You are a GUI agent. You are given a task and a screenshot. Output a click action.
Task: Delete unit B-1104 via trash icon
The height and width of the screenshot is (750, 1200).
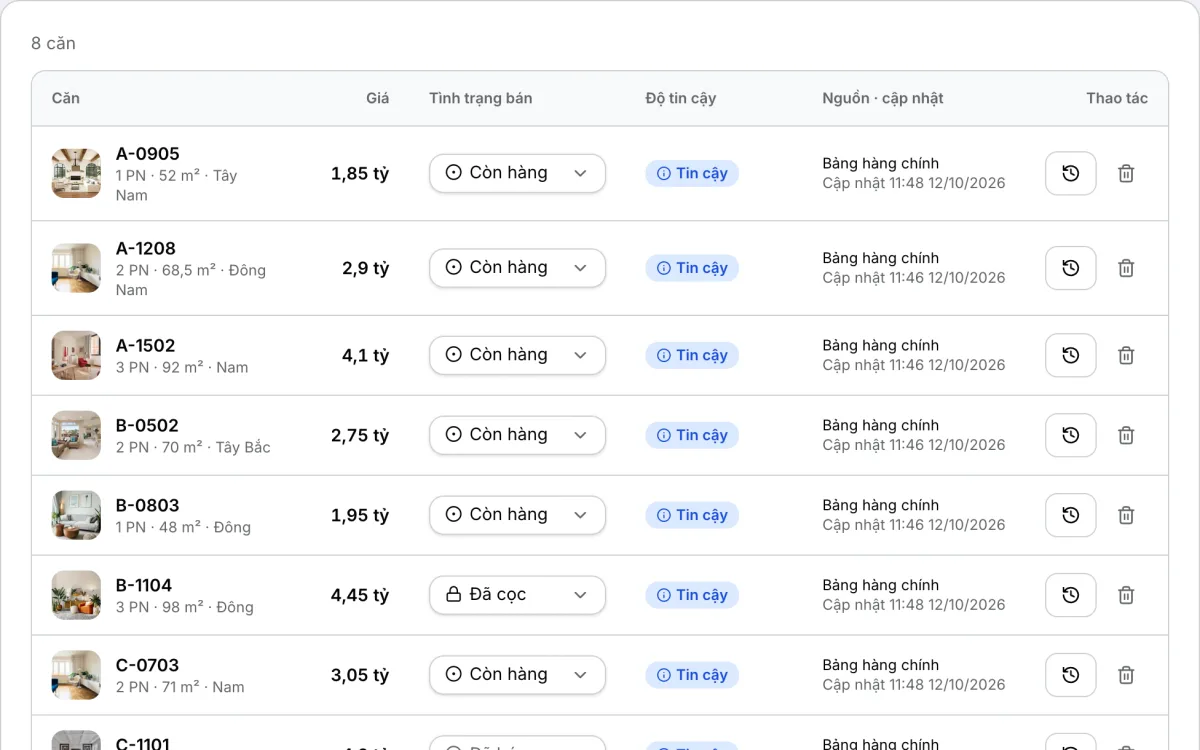click(1126, 595)
